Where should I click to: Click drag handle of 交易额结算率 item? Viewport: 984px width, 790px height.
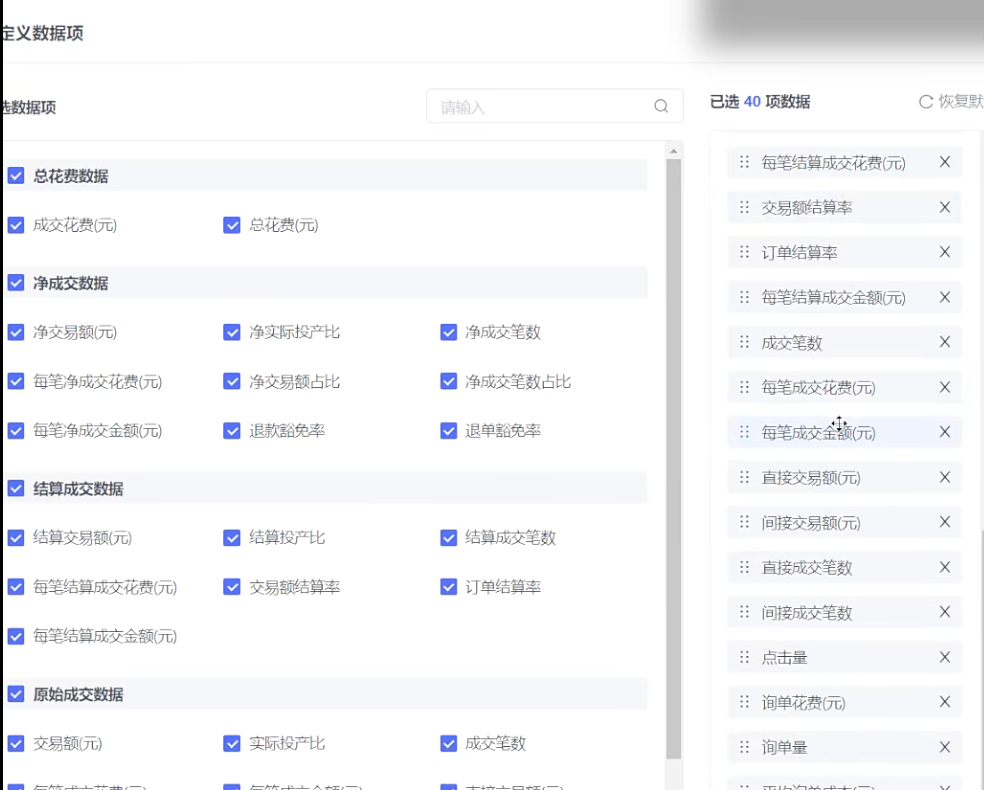tap(744, 207)
